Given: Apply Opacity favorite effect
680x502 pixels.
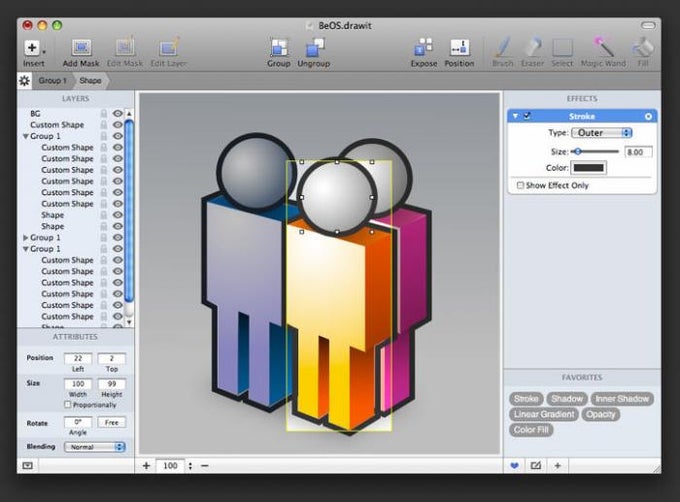Looking at the screenshot, I should pyautogui.click(x=601, y=414).
